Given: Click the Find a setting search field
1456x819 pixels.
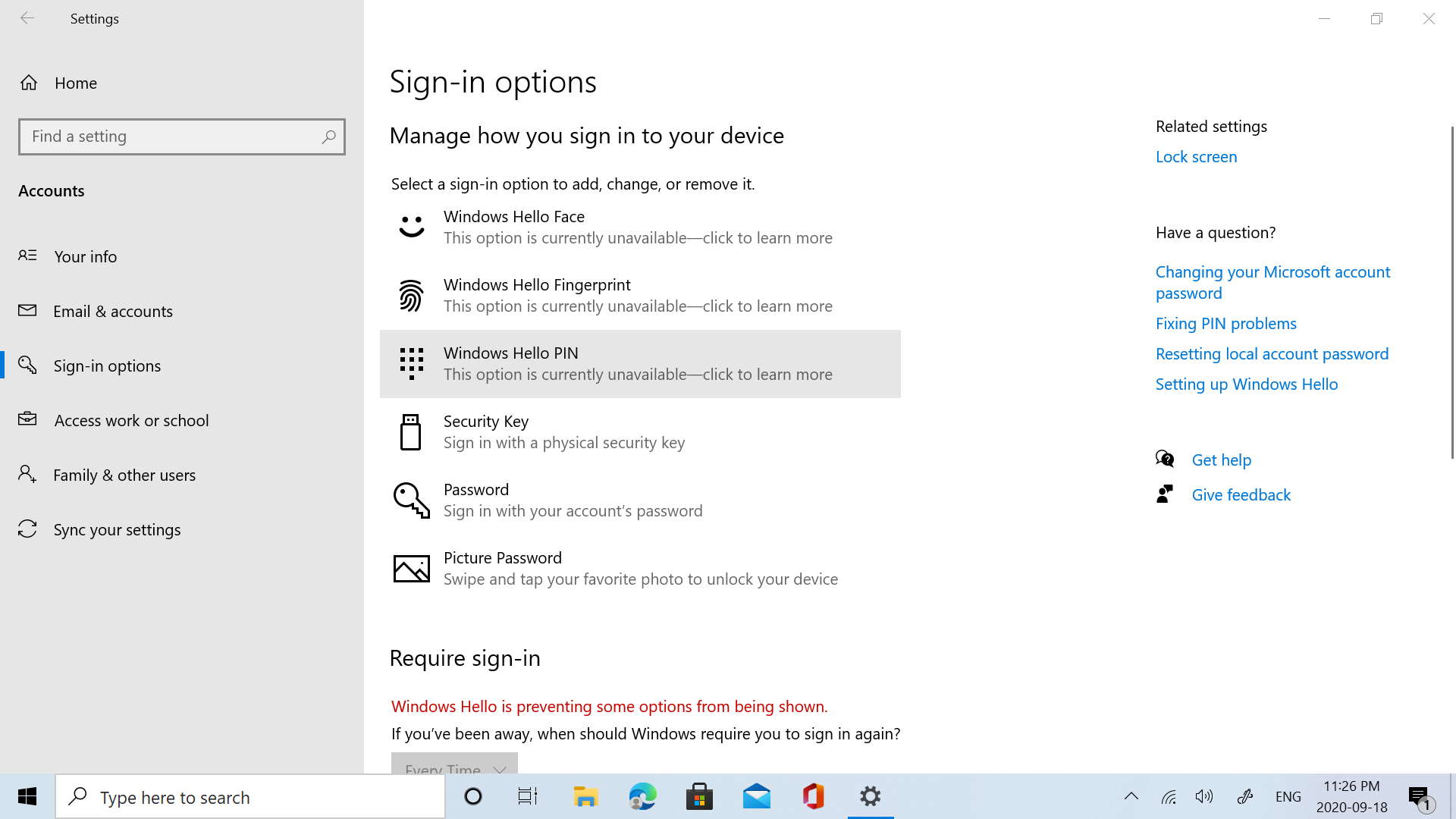Looking at the screenshot, I should click(182, 136).
